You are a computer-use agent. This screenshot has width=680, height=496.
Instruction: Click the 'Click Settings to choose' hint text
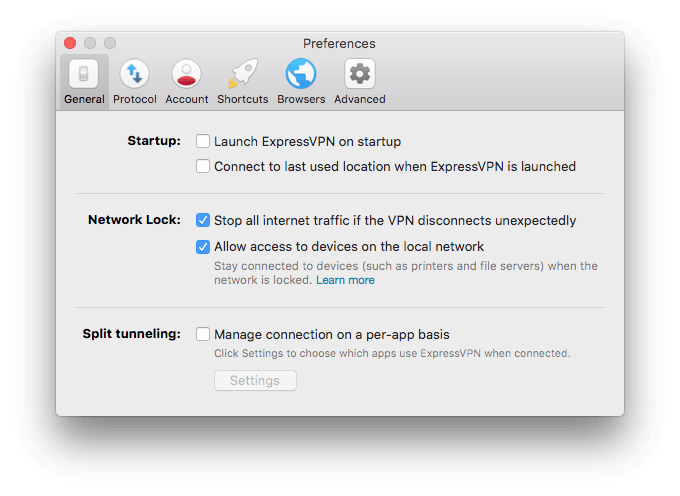pyautogui.click(x=392, y=353)
